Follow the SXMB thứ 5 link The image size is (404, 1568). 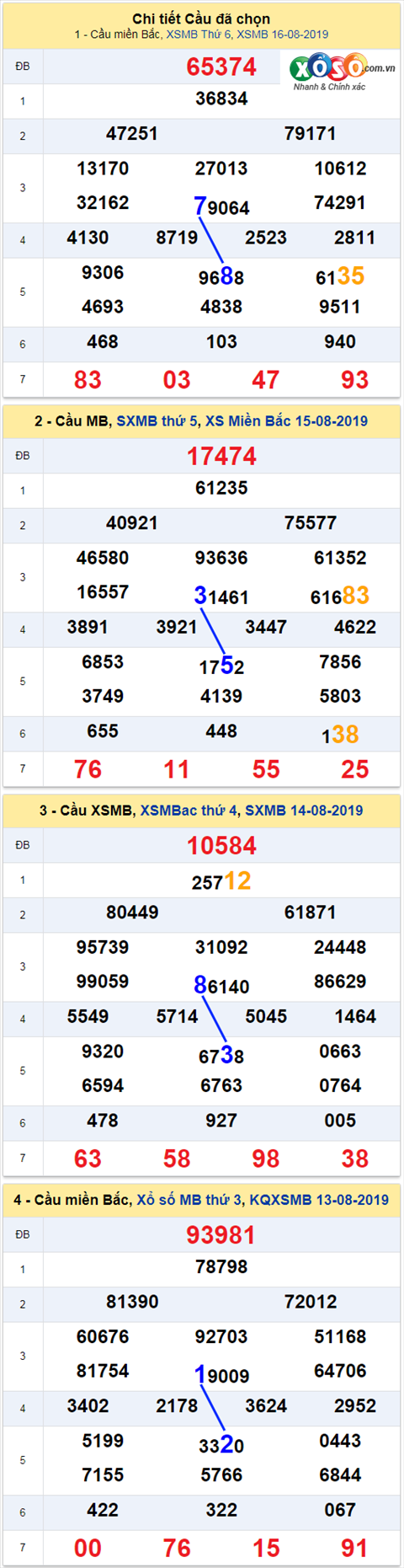[157, 421]
